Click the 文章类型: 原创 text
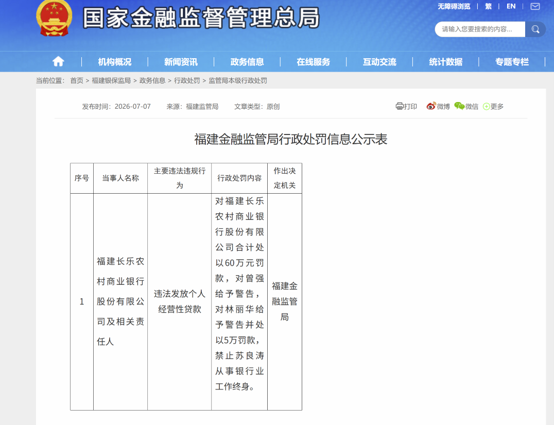Viewport: 554px width, 425px height. [x=257, y=106]
